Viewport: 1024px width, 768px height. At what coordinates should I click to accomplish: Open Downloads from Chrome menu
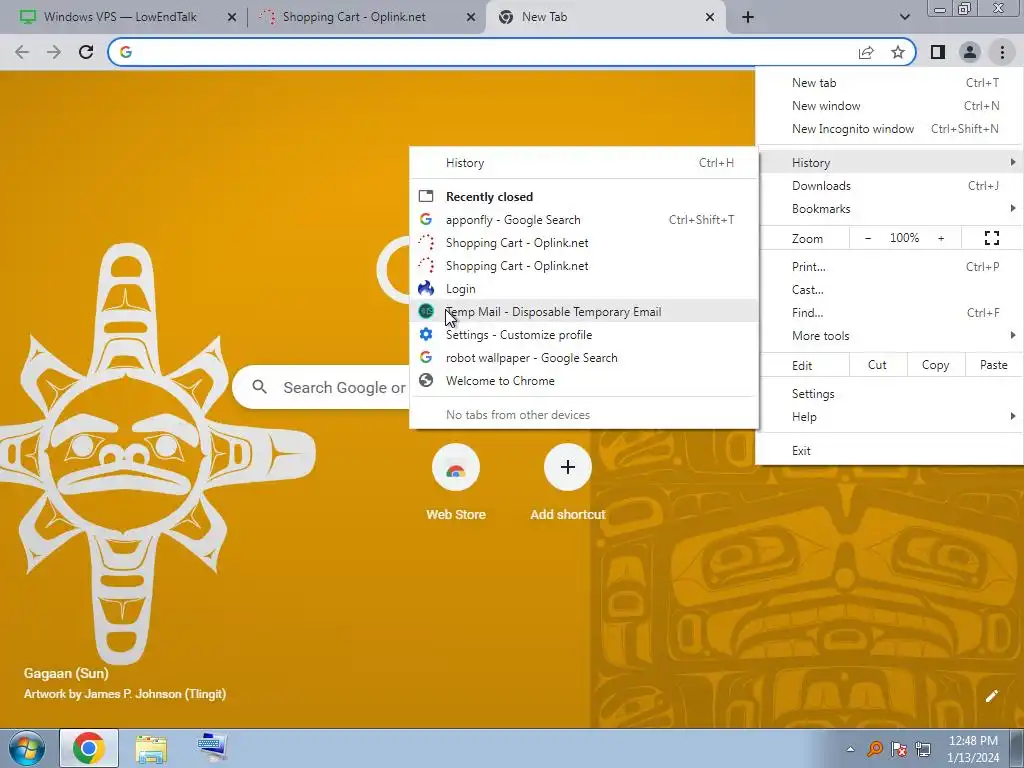pyautogui.click(x=889, y=185)
